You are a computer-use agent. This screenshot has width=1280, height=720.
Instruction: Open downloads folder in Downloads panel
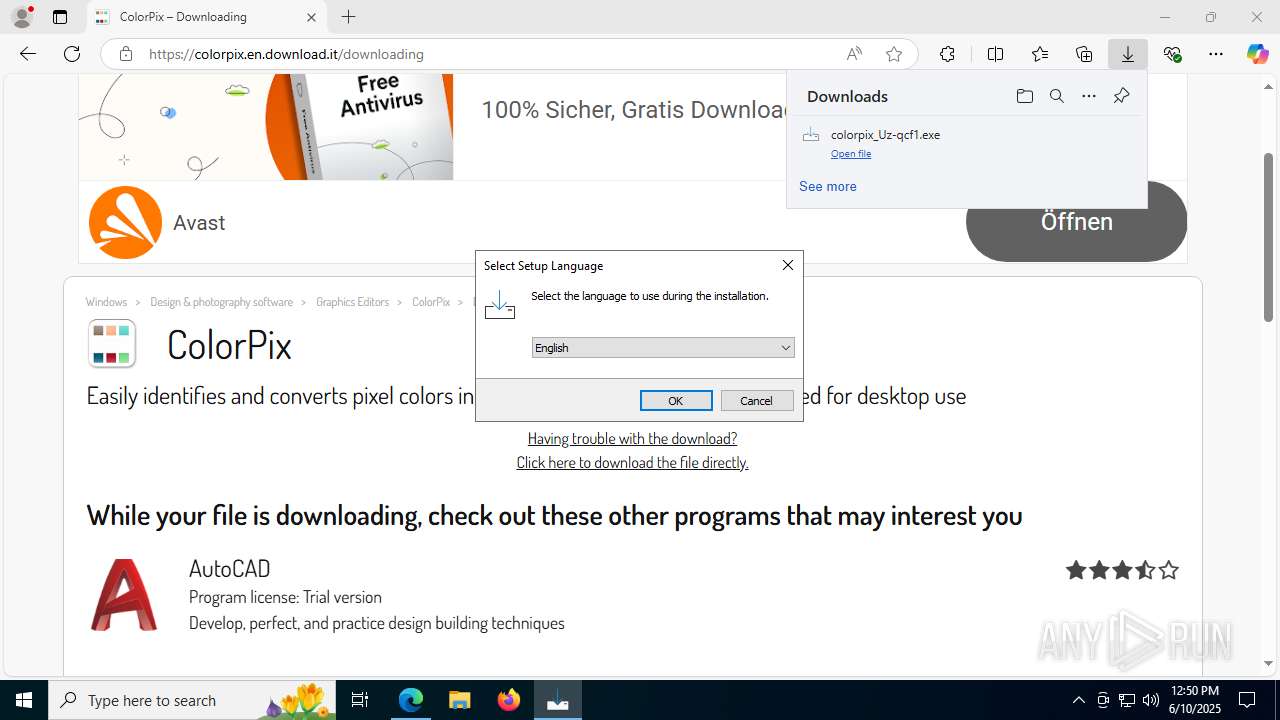pos(1024,96)
